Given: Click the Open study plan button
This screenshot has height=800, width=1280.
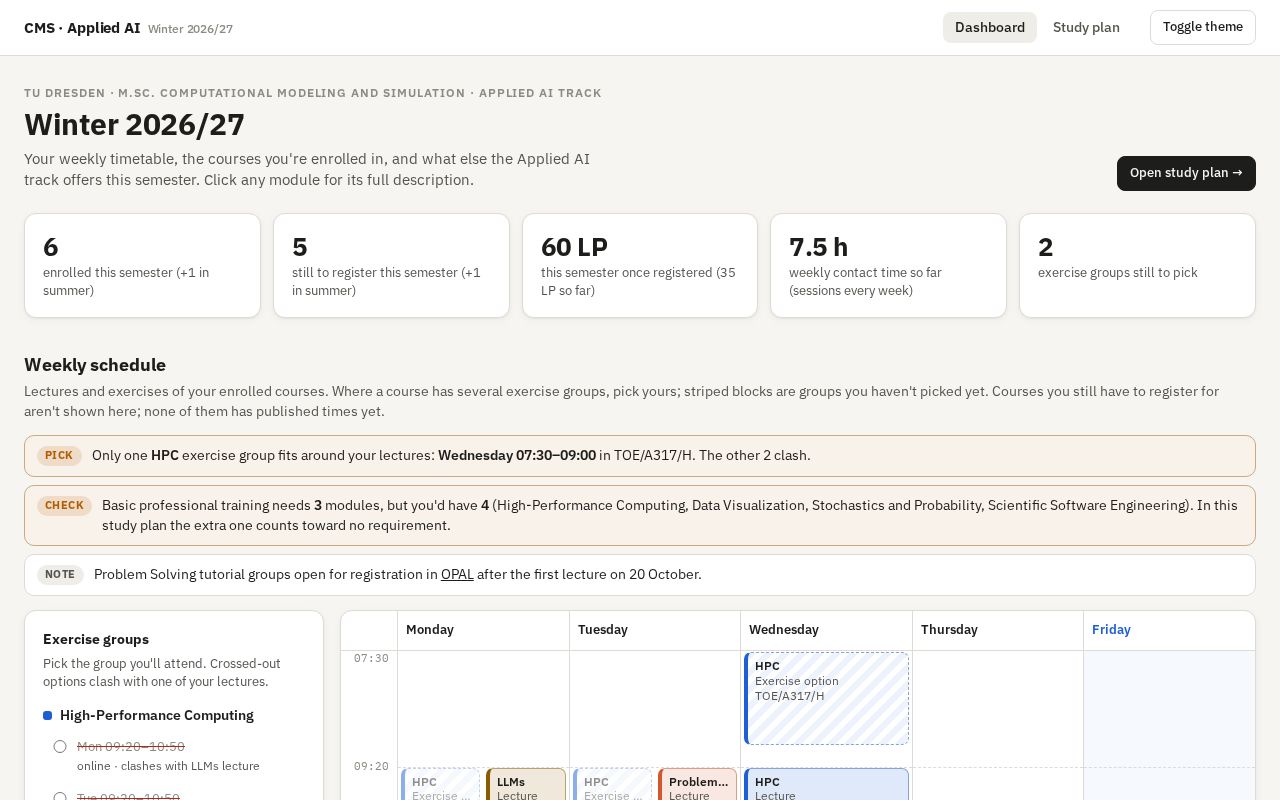Looking at the screenshot, I should click(x=1186, y=173).
